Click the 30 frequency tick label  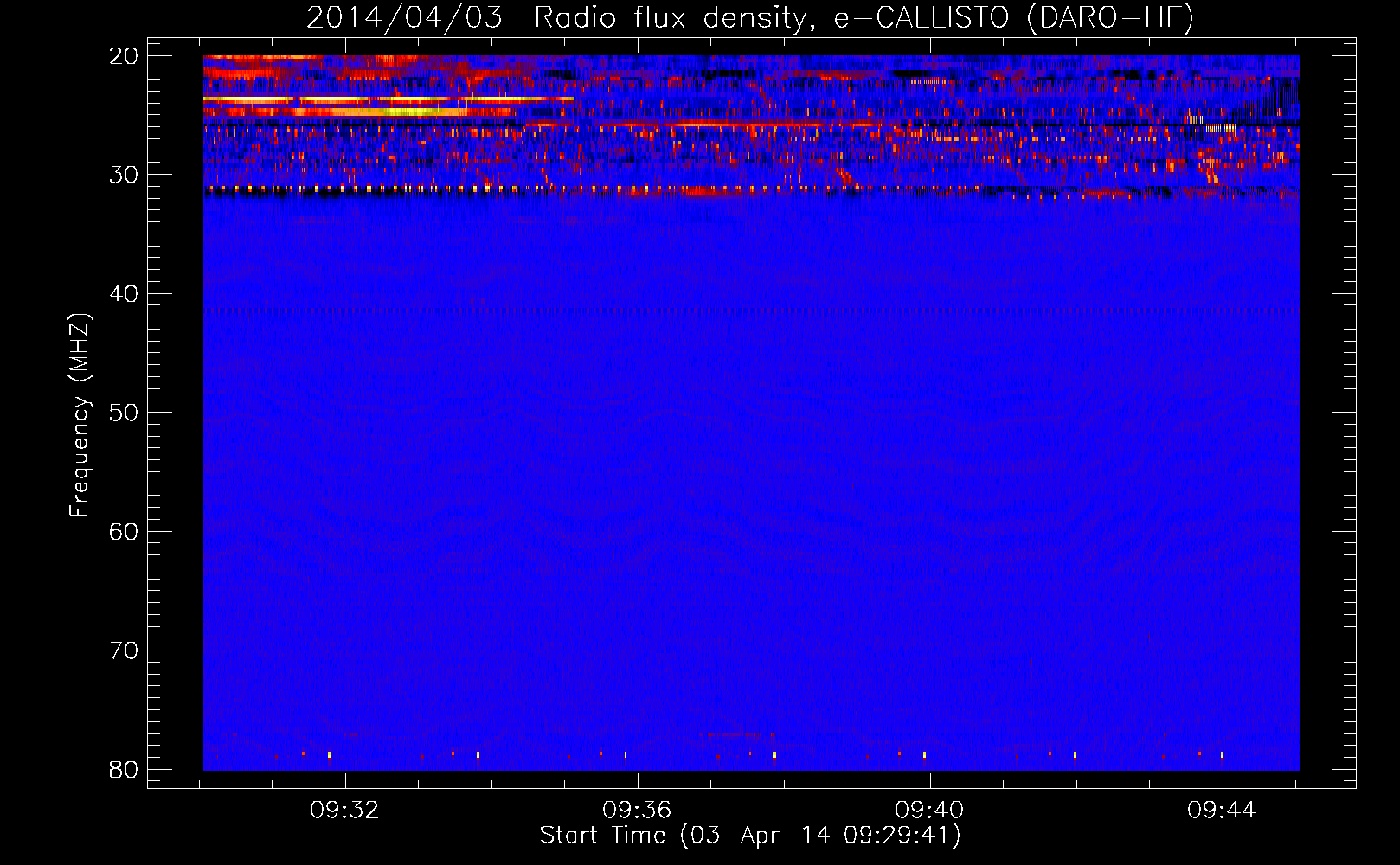124,175
